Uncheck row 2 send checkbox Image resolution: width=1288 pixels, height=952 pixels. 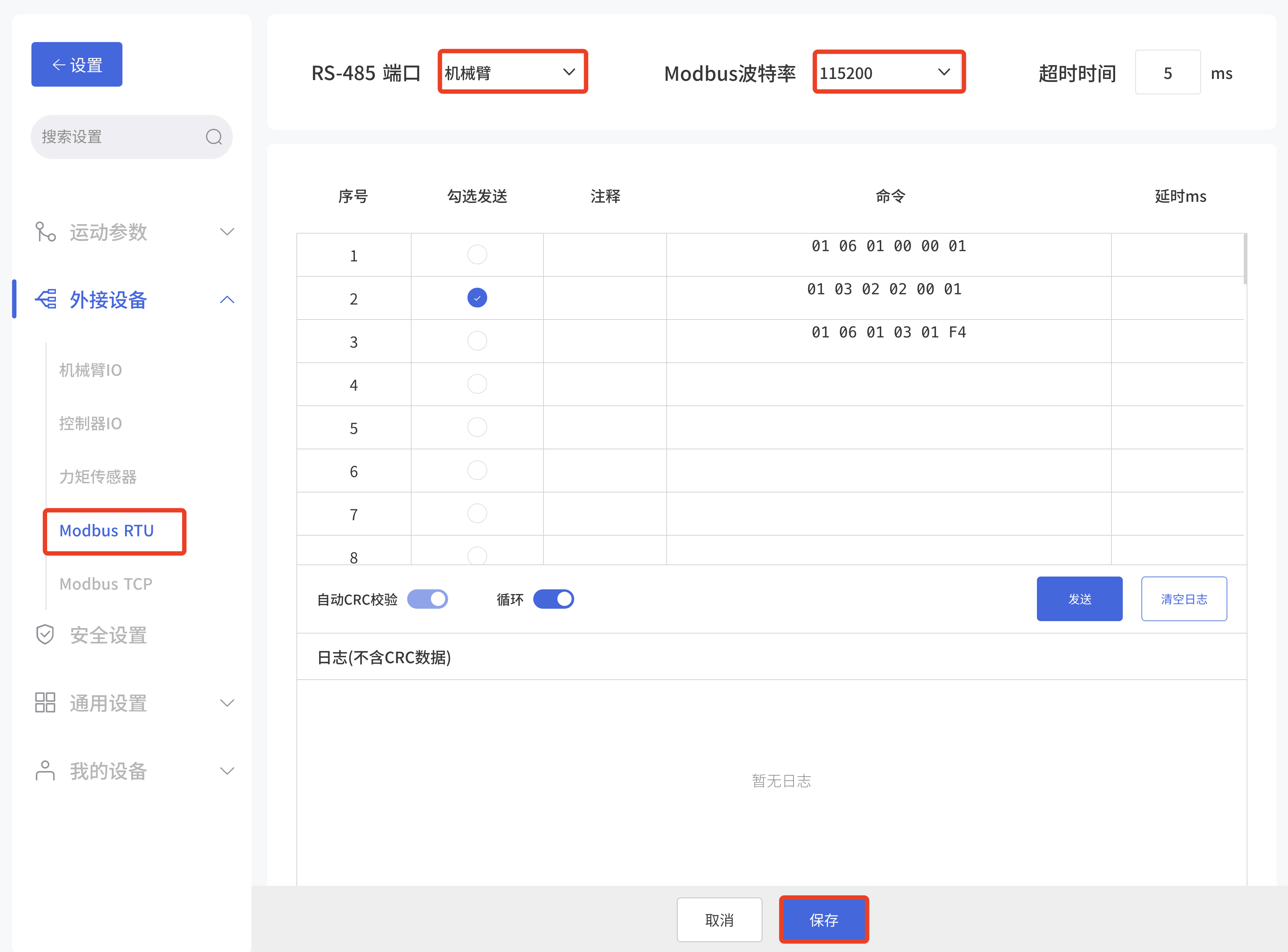pos(476,298)
